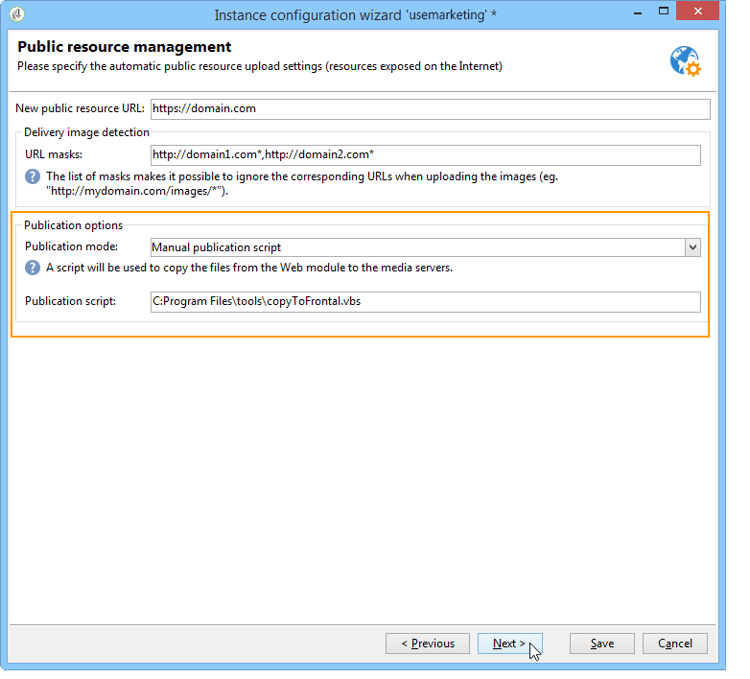Close the wizard window

tap(698, 11)
